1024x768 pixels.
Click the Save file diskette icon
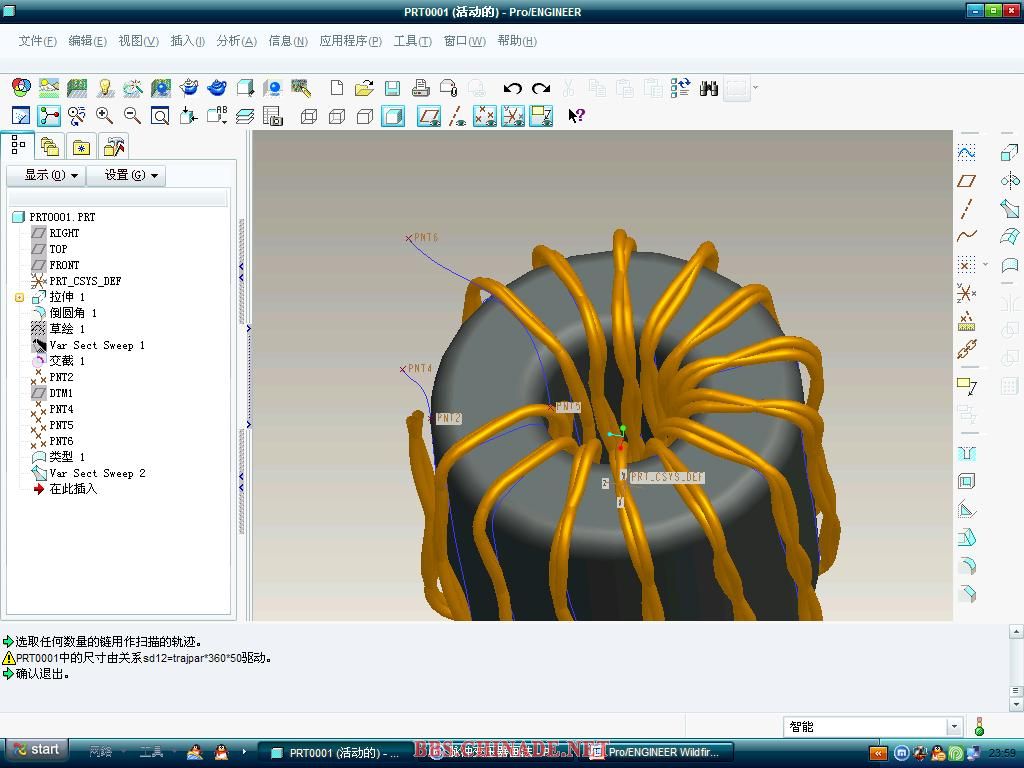[392, 88]
